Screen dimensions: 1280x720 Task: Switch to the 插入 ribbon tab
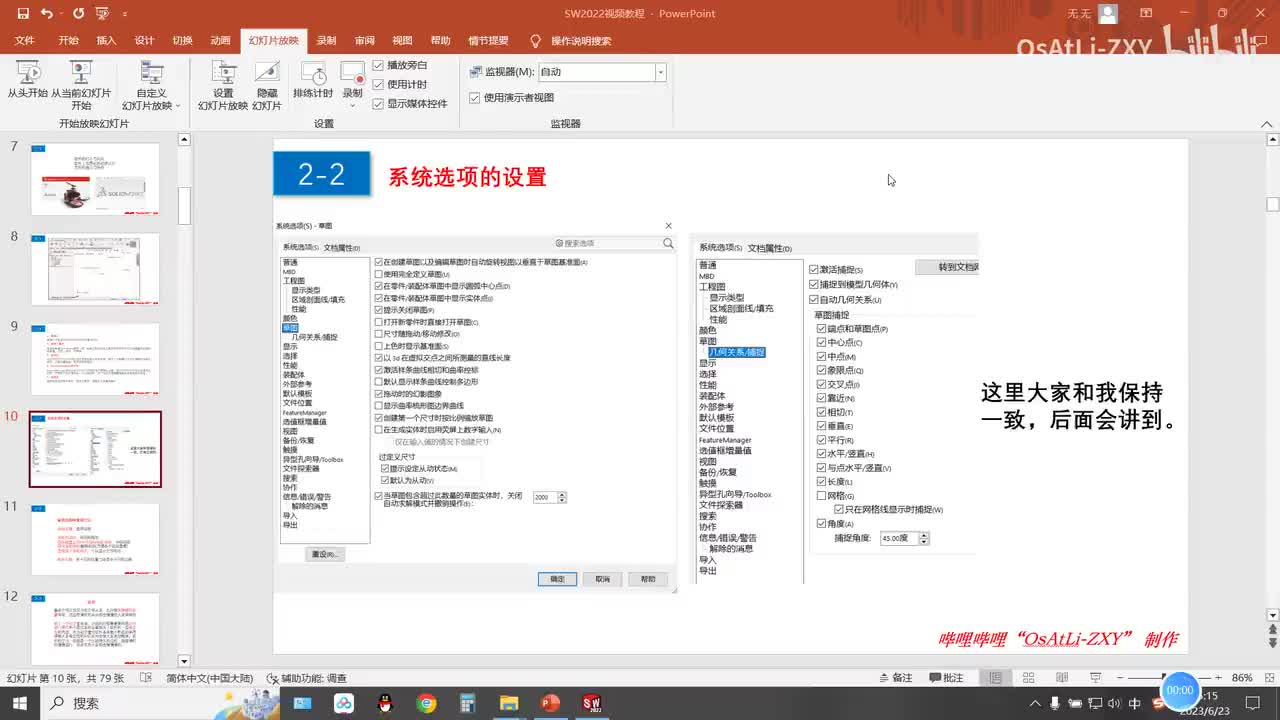click(x=106, y=41)
